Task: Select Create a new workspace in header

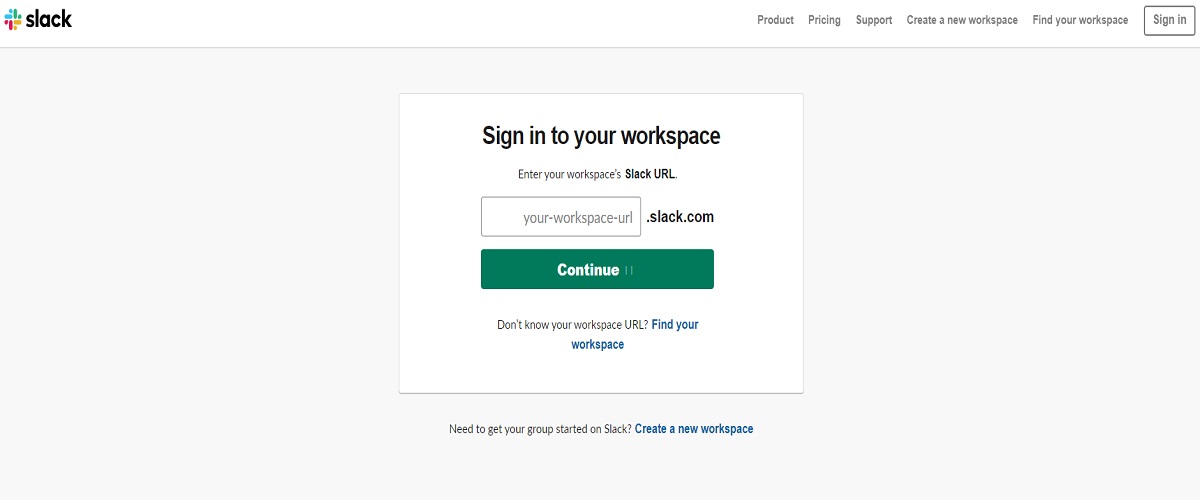Action: 962,20
